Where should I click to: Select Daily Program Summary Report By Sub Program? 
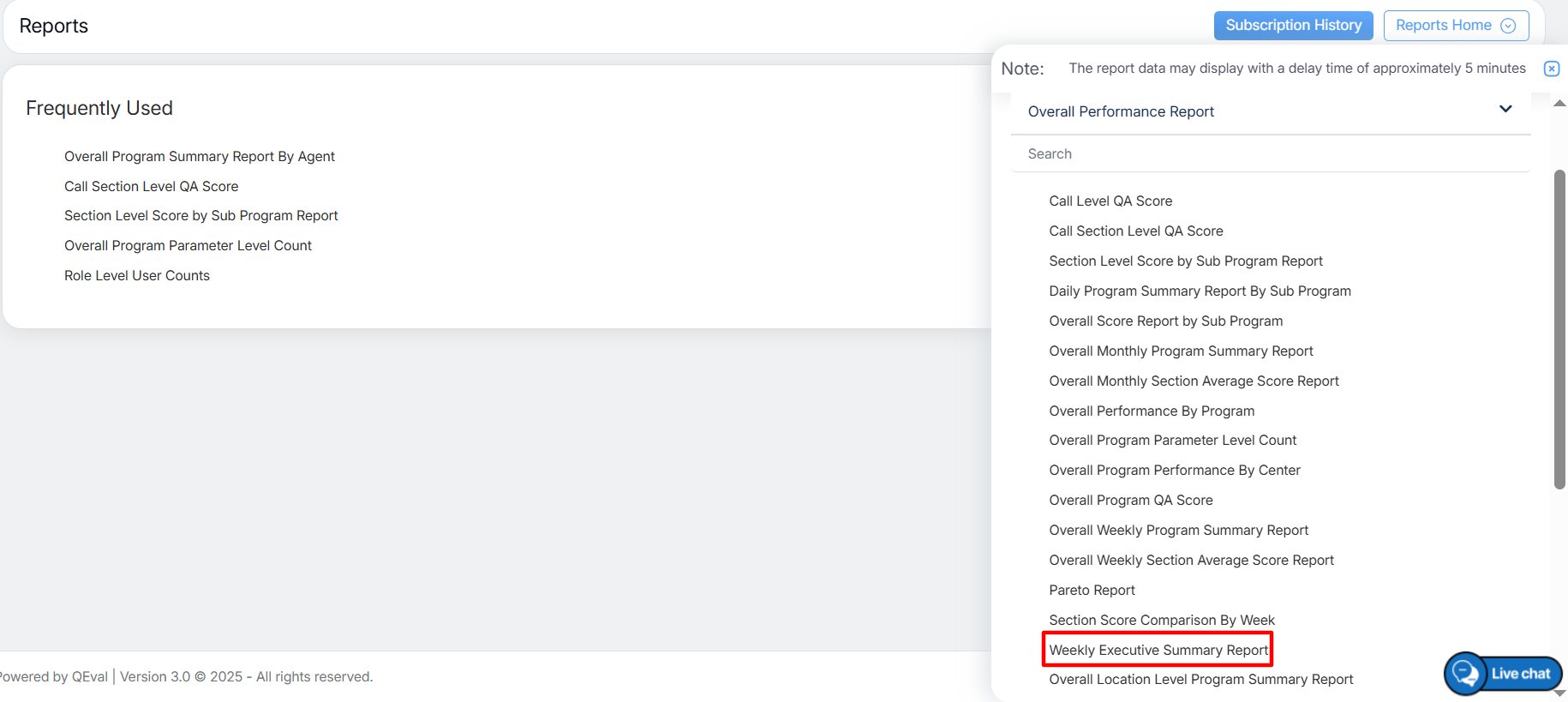(1199, 291)
